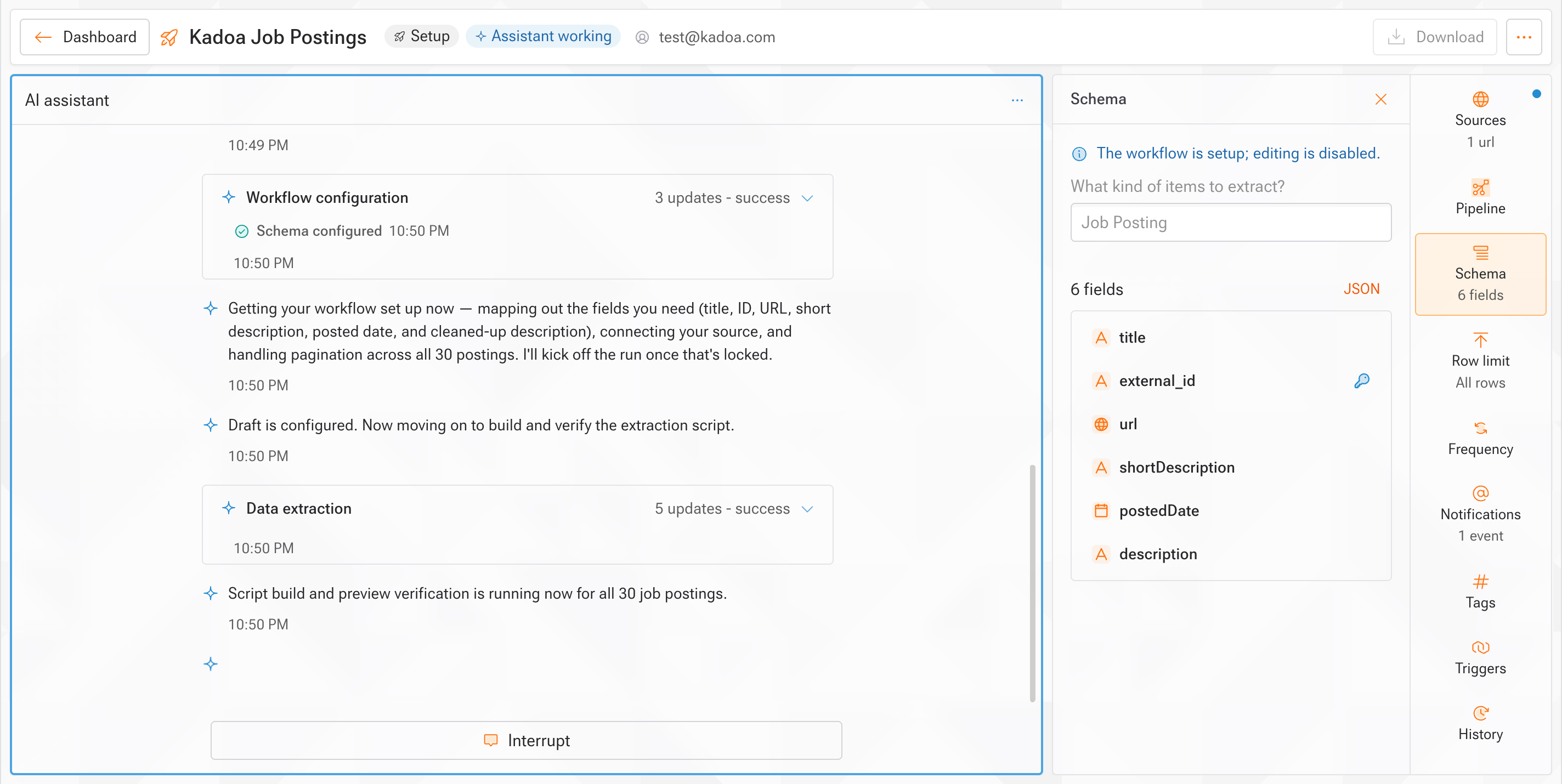Open the Pipeline tab
Image resolution: width=1562 pixels, height=784 pixels.
(x=1480, y=197)
